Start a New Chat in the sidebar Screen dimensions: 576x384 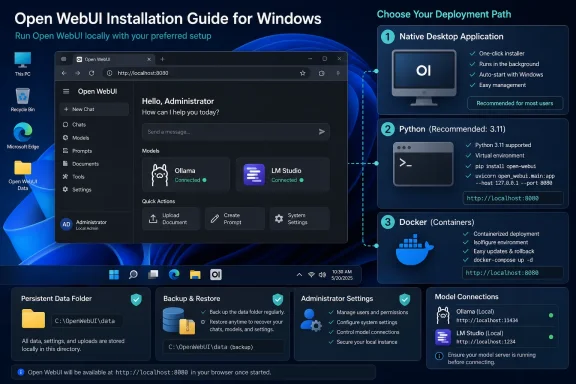pos(94,109)
